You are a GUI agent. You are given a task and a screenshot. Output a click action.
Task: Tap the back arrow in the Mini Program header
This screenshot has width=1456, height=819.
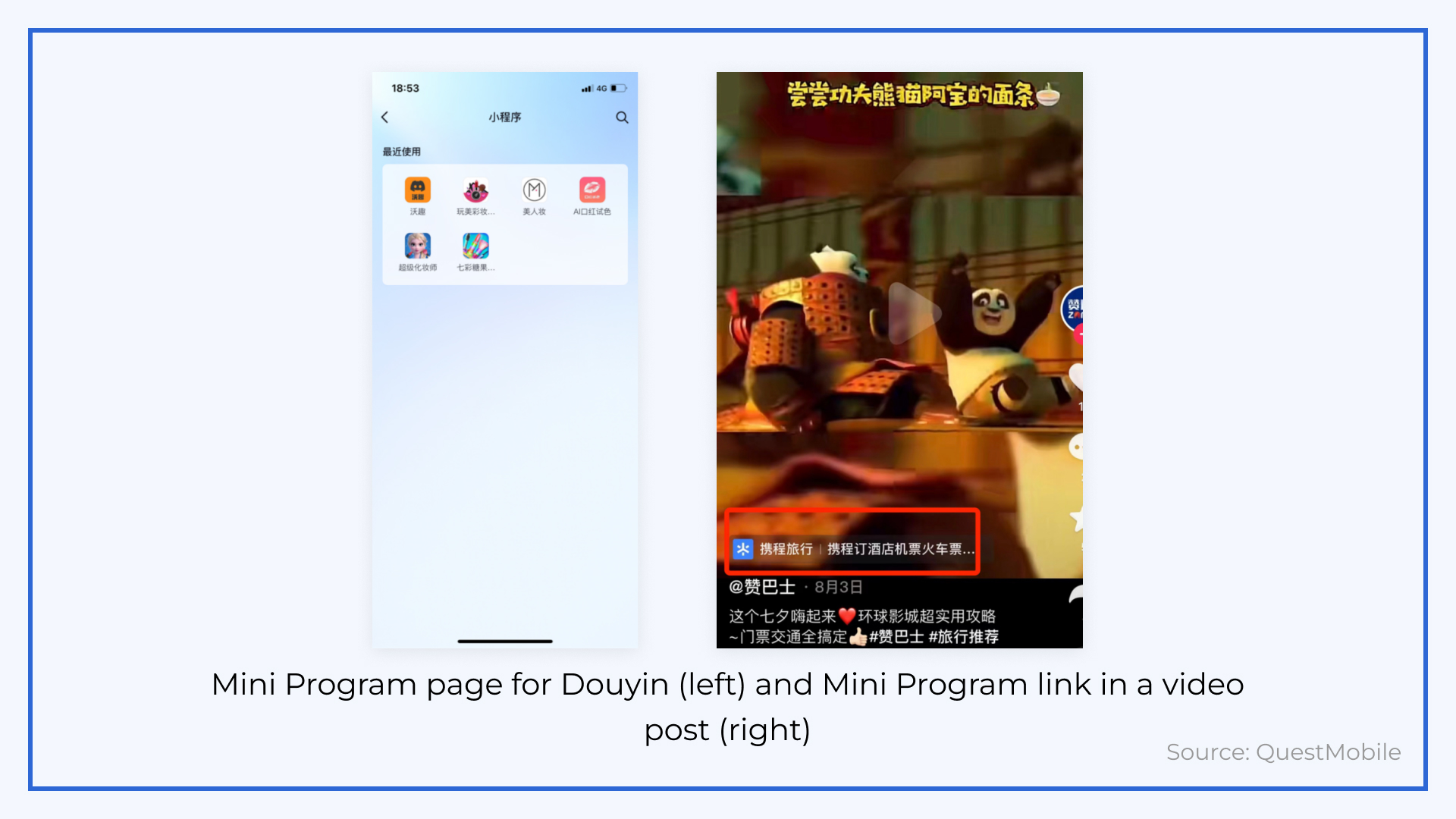384,117
